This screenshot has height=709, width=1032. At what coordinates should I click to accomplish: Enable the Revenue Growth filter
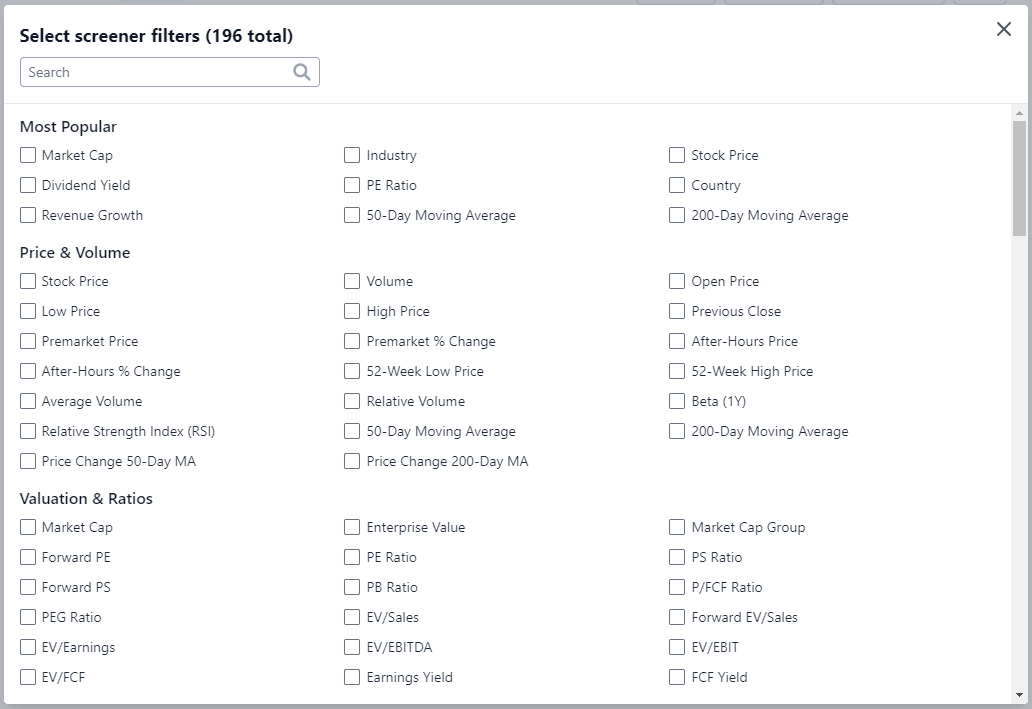tap(27, 215)
